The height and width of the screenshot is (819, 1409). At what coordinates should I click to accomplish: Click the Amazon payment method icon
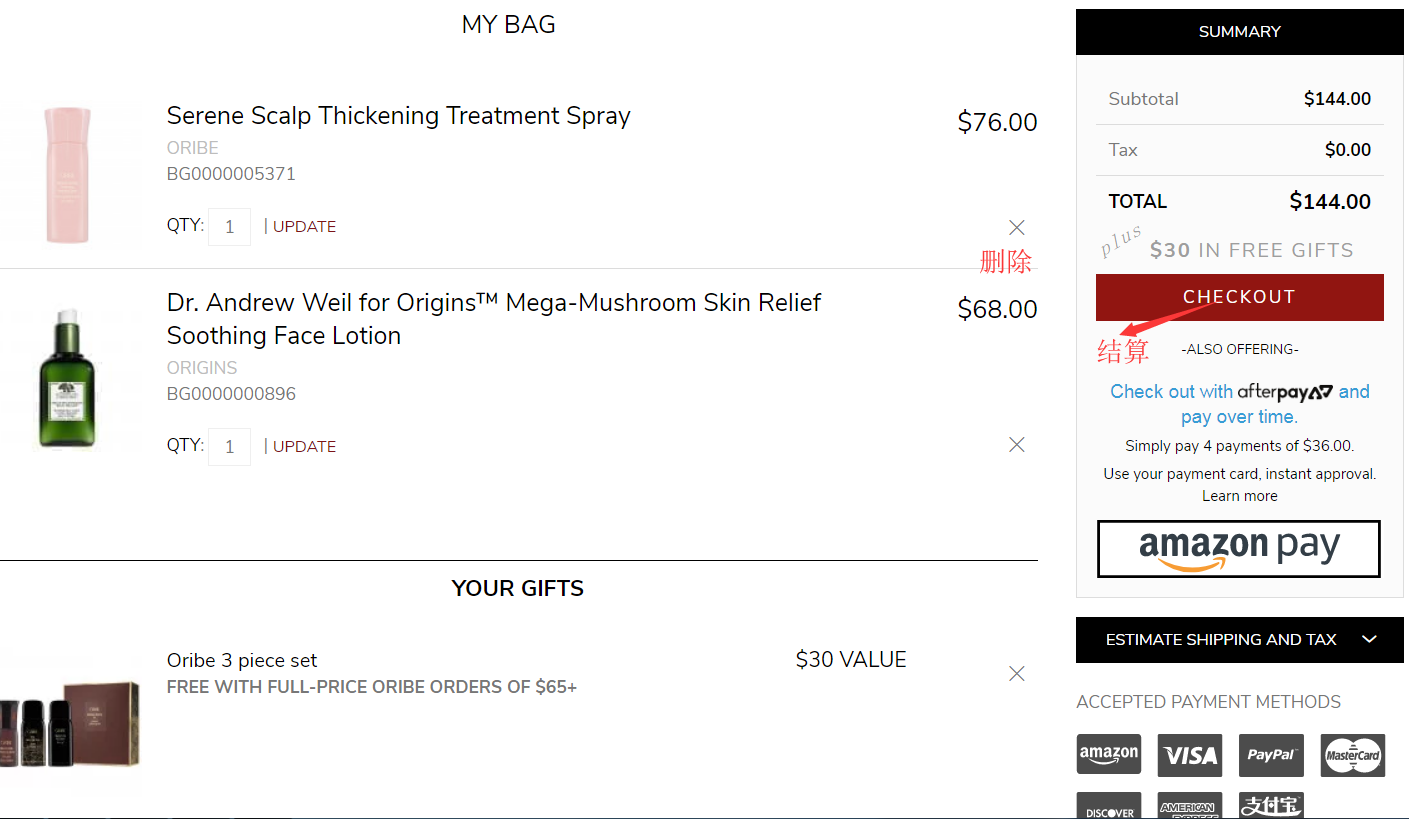[x=1109, y=754]
